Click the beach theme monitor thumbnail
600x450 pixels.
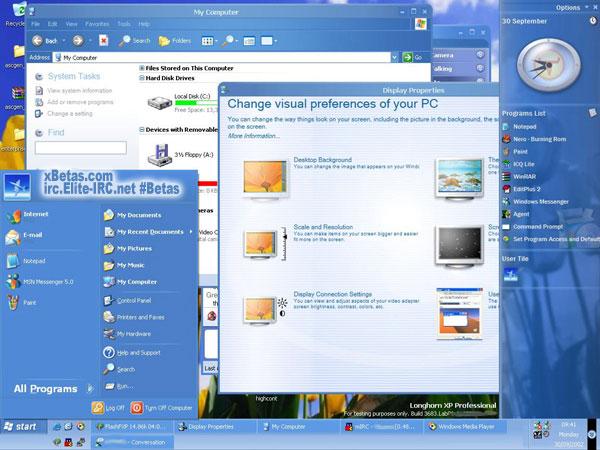pyautogui.click(x=459, y=178)
